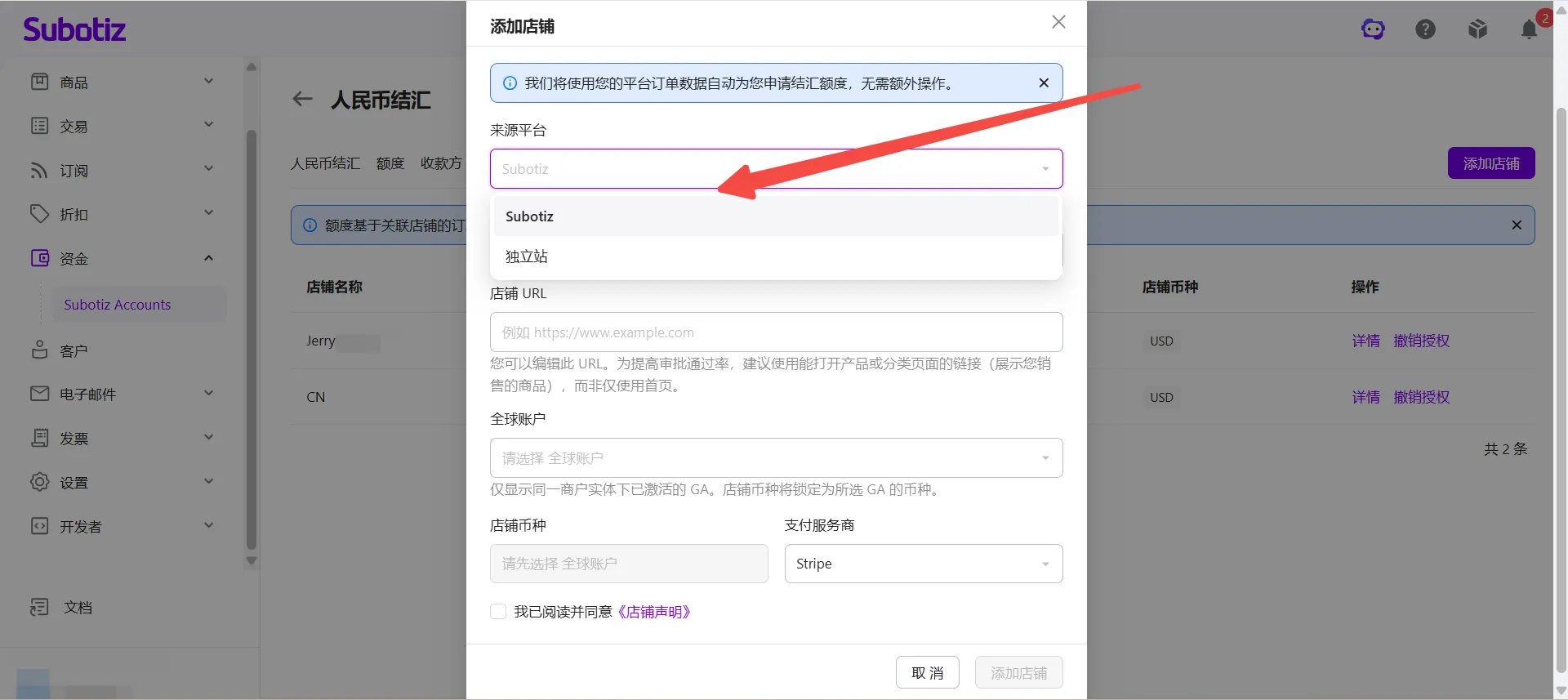1568x700 pixels.
Task: Focus the 店铺 URL input field
Action: point(776,332)
